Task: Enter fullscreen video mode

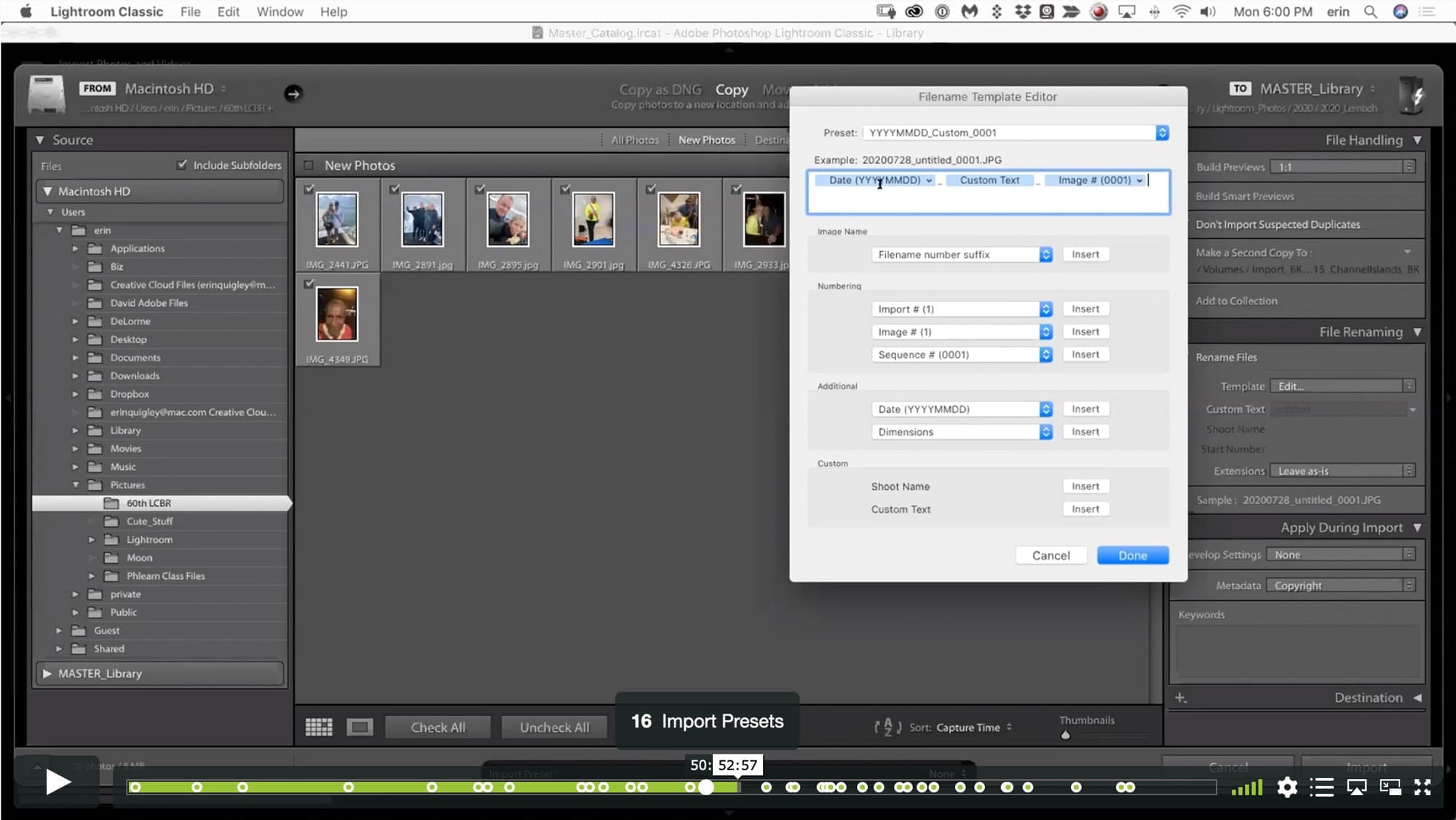Action: click(1423, 787)
